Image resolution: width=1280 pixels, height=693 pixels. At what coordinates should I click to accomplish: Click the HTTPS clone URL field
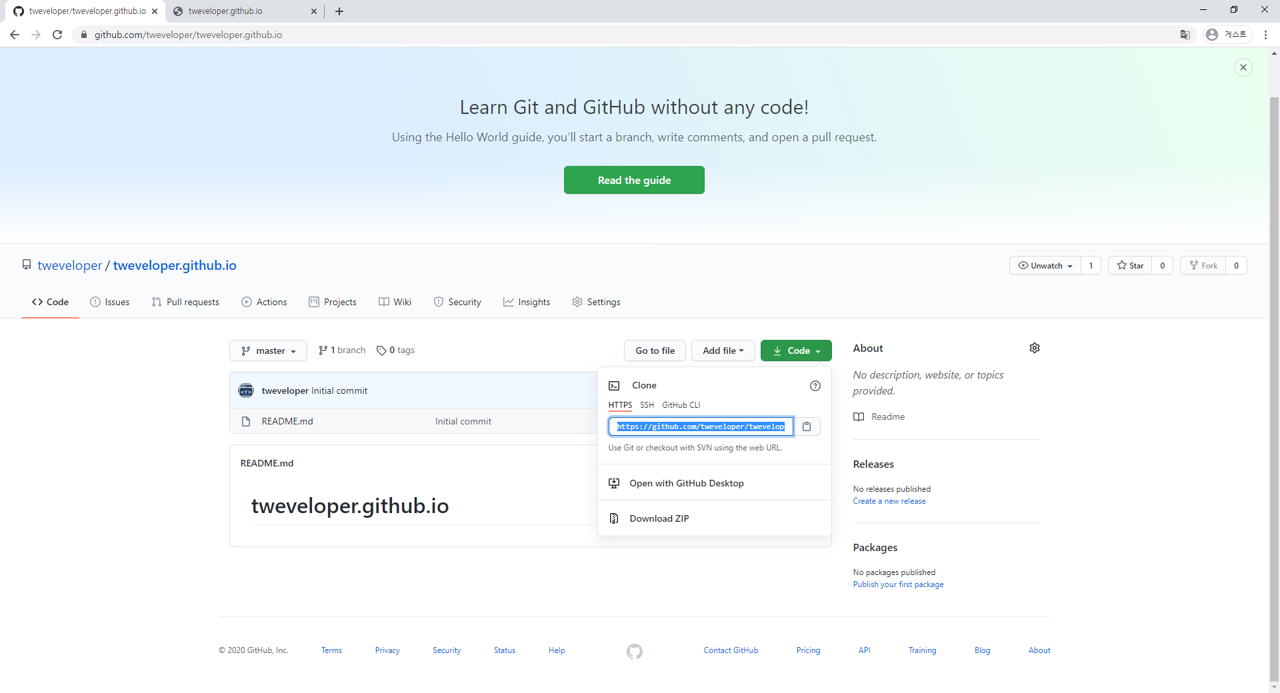[700, 427]
